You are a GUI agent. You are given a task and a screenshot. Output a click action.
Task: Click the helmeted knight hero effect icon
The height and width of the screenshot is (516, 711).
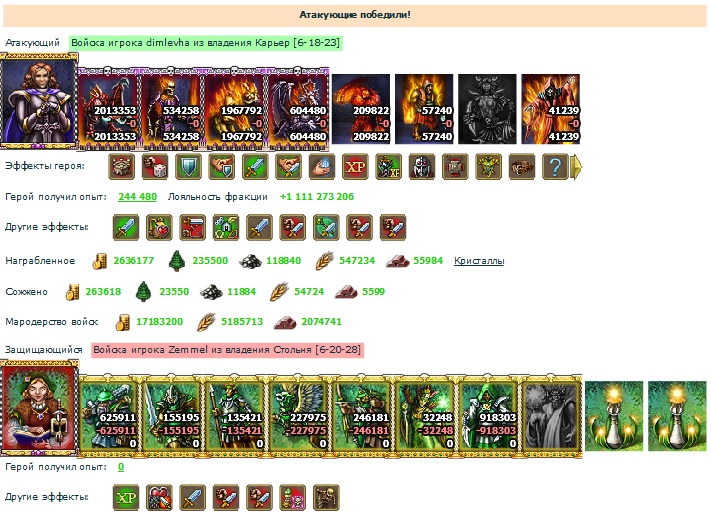point(422,166)
